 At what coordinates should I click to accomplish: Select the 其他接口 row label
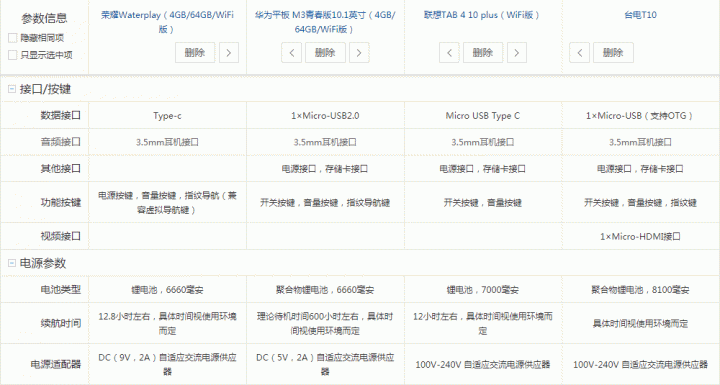coord(61,169)
